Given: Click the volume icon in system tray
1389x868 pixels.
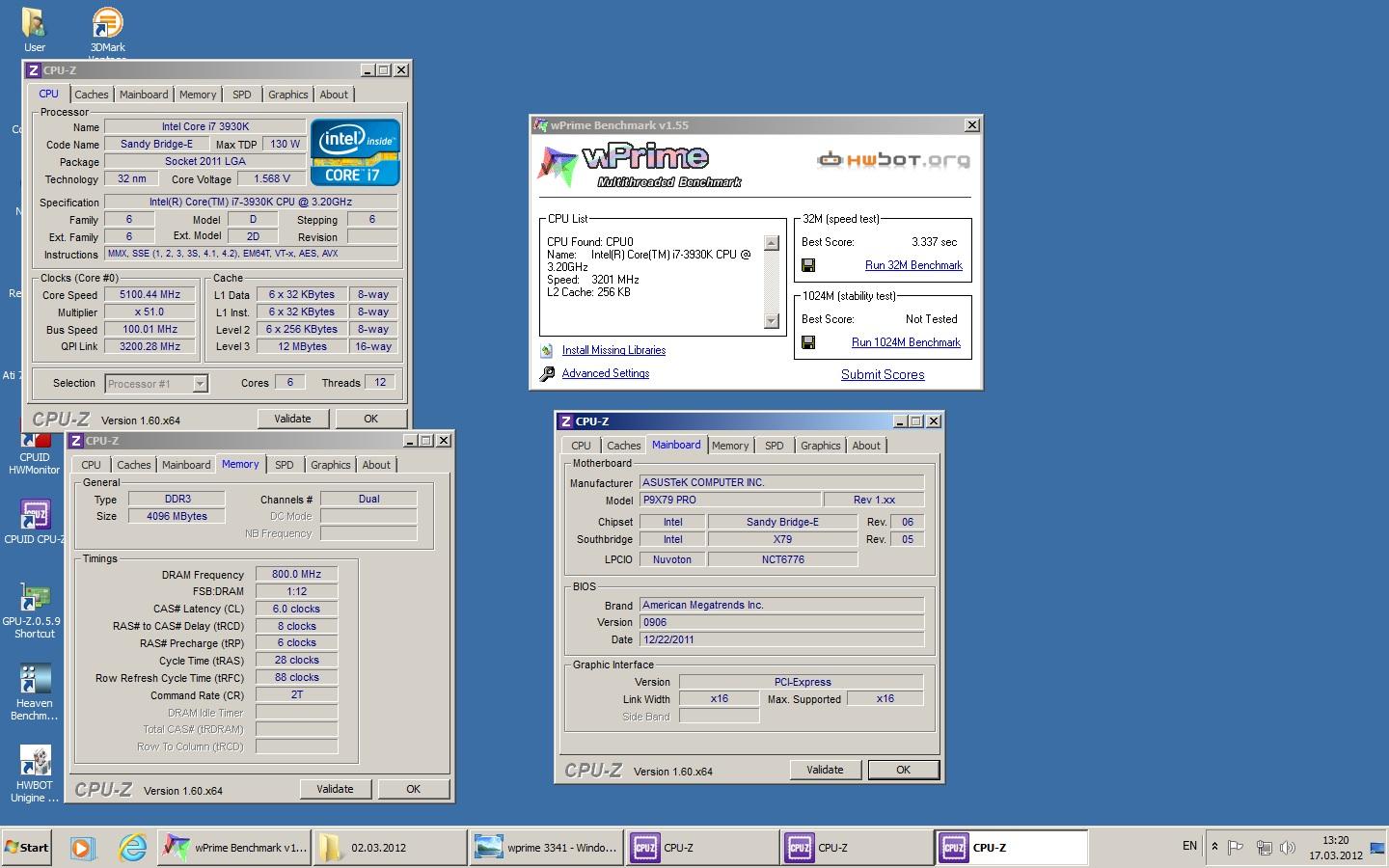Looking at the screenshot, I should [x=1287, y=848].
